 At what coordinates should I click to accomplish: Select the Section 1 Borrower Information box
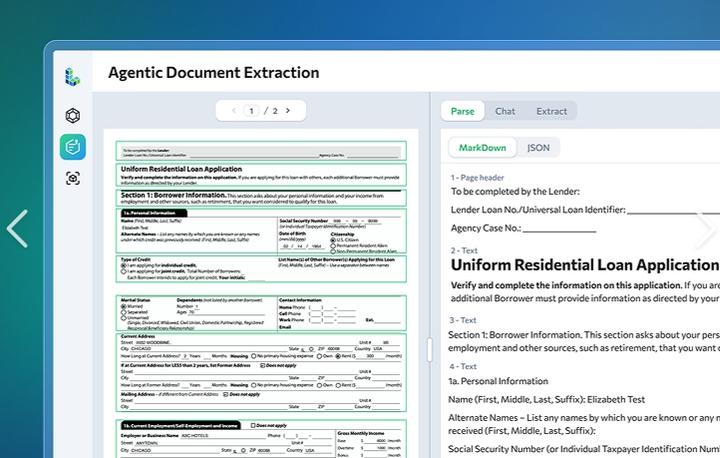point(261,198)
